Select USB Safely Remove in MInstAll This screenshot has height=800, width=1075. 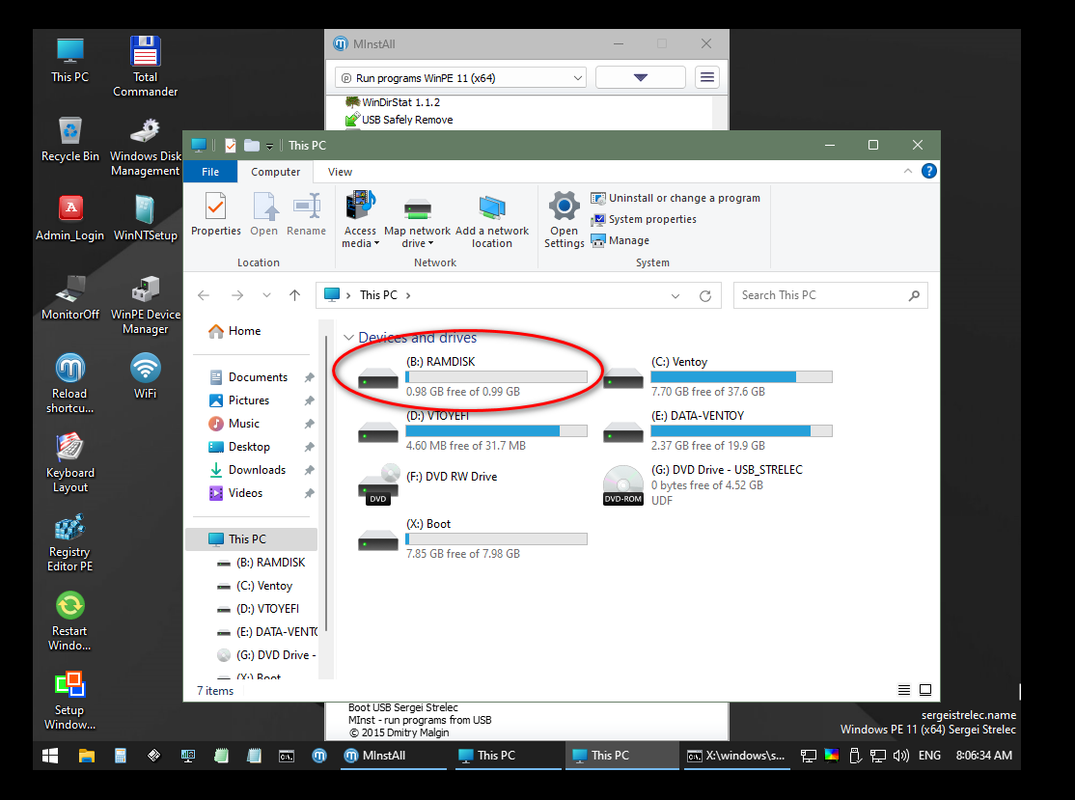(399, 120)
